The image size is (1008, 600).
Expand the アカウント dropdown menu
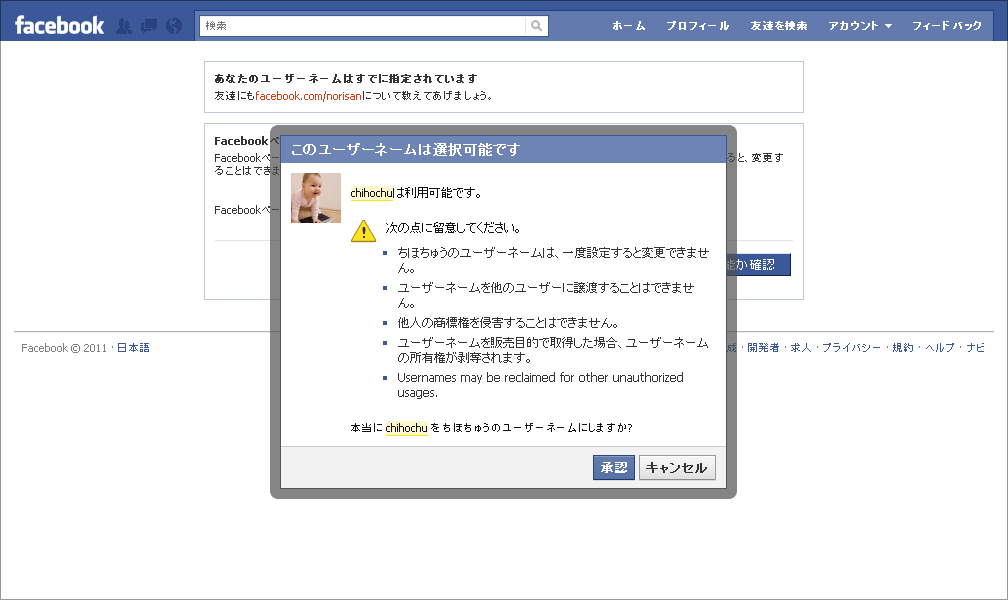click(860, 26)
